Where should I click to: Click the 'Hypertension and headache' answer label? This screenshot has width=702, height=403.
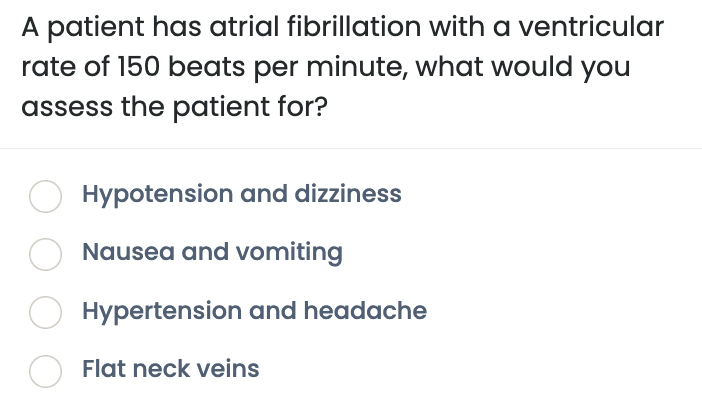tap(254, 311)
